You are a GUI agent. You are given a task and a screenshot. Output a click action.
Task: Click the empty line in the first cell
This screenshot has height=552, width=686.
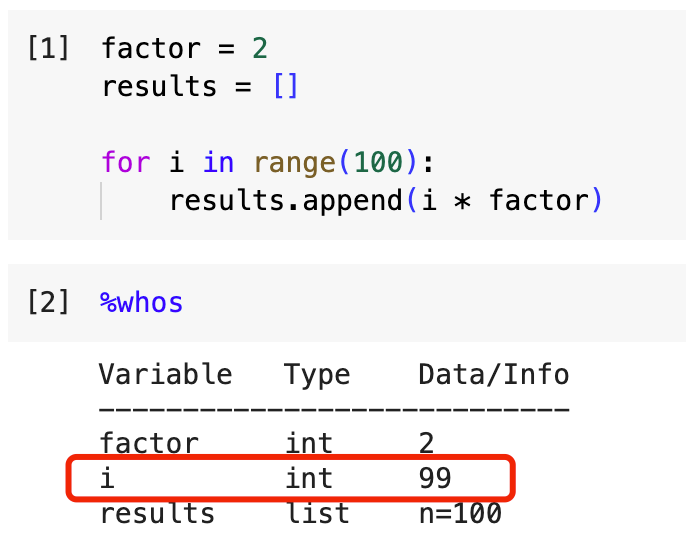click(x=300, y=124)
